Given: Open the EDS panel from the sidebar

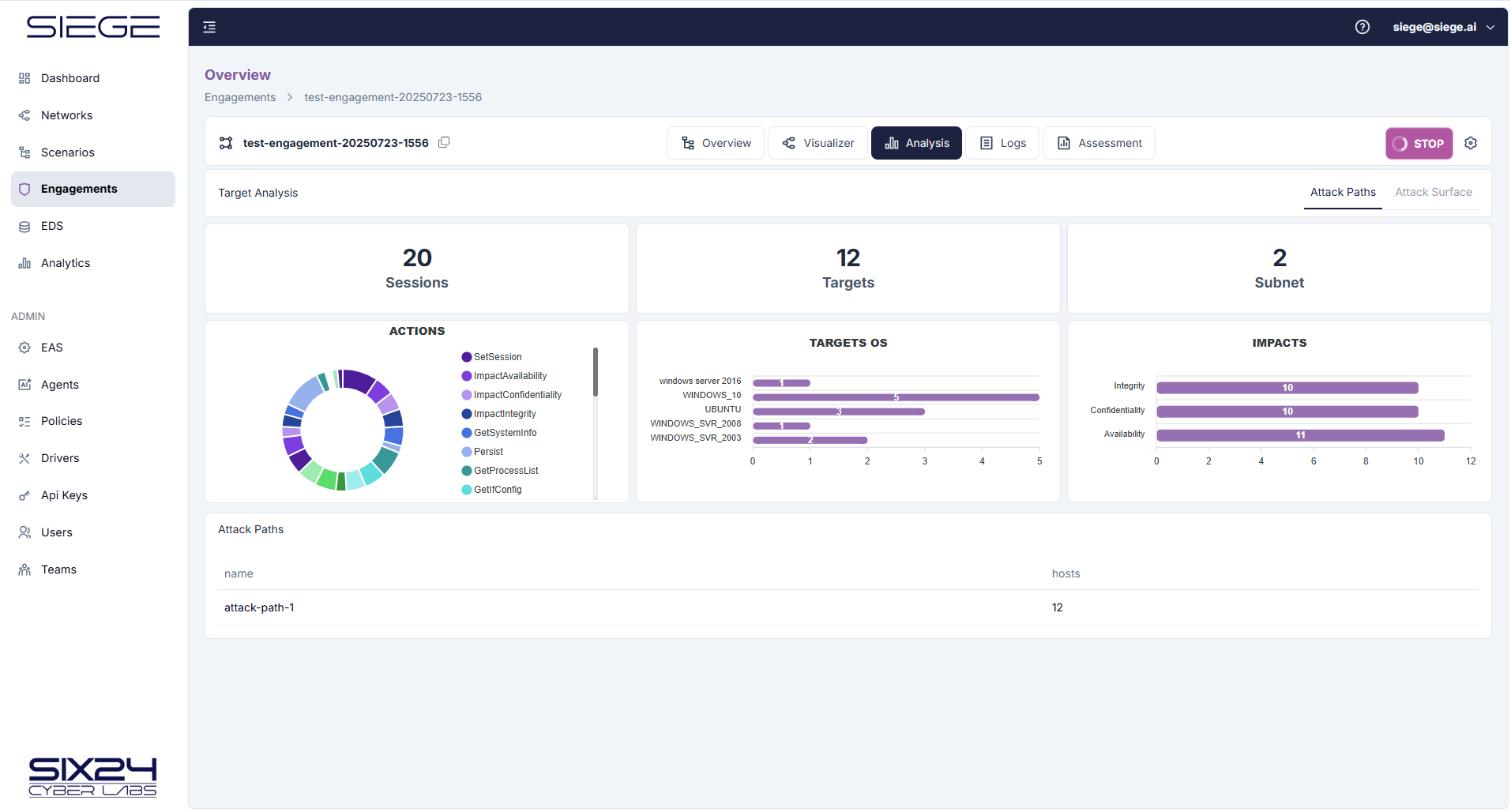Looking at the screenshot, I should (x=52, y=226).
